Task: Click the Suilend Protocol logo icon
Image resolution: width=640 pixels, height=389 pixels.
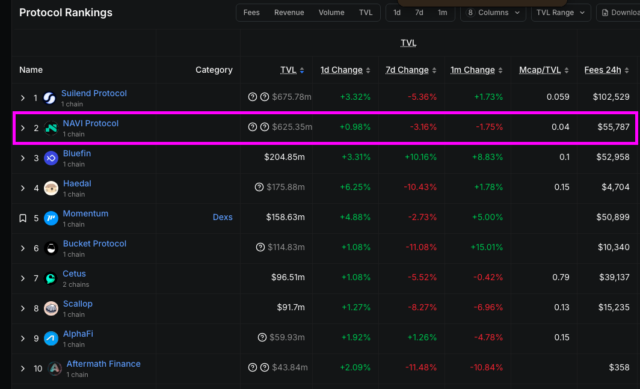Action: 49,98
